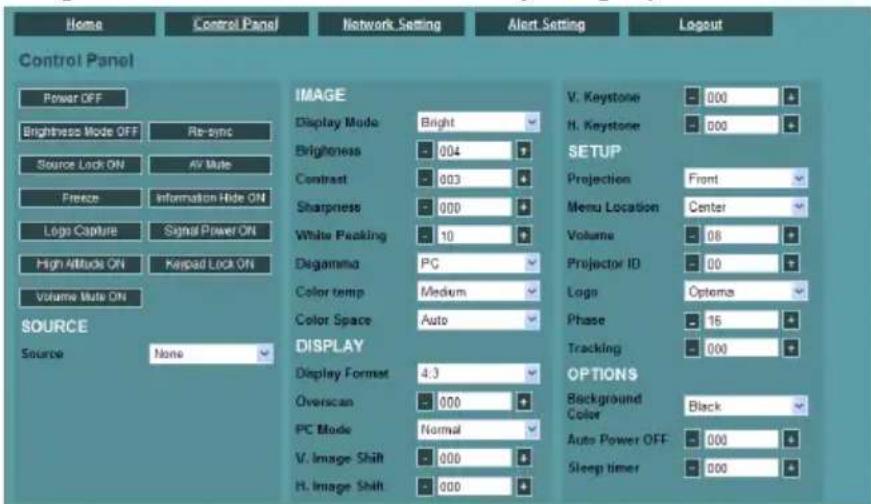Open the Degamma dropdown

[x=478, y=263]
